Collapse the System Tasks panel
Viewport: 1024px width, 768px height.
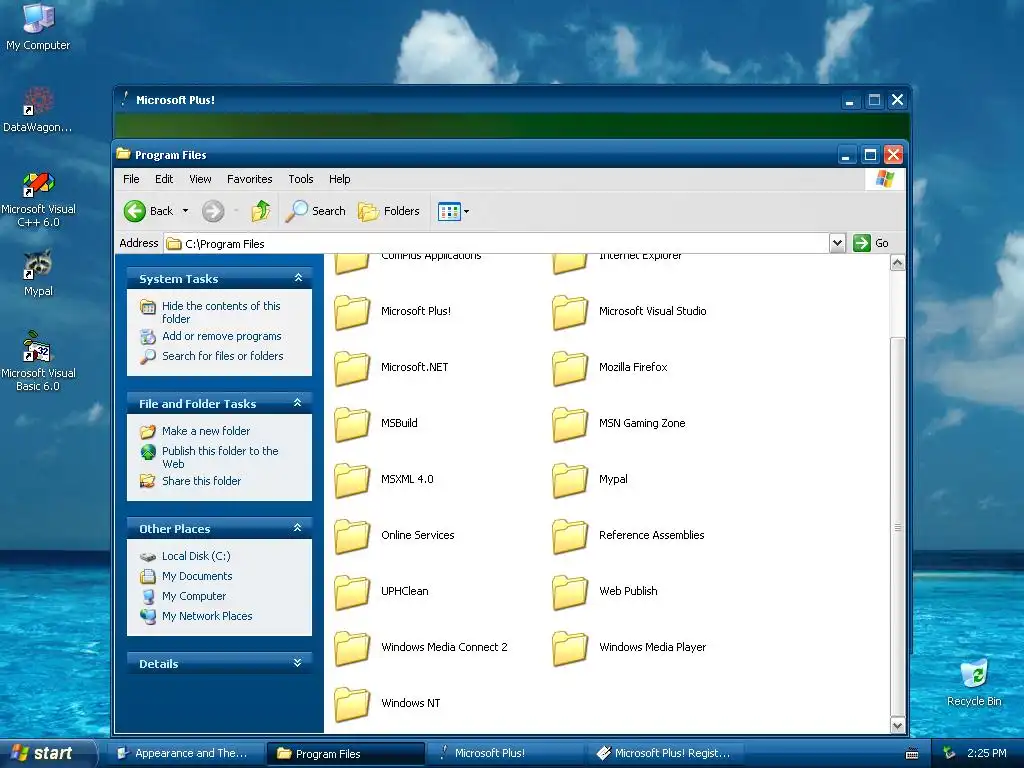pyautogui.click(x=298, y=278)
